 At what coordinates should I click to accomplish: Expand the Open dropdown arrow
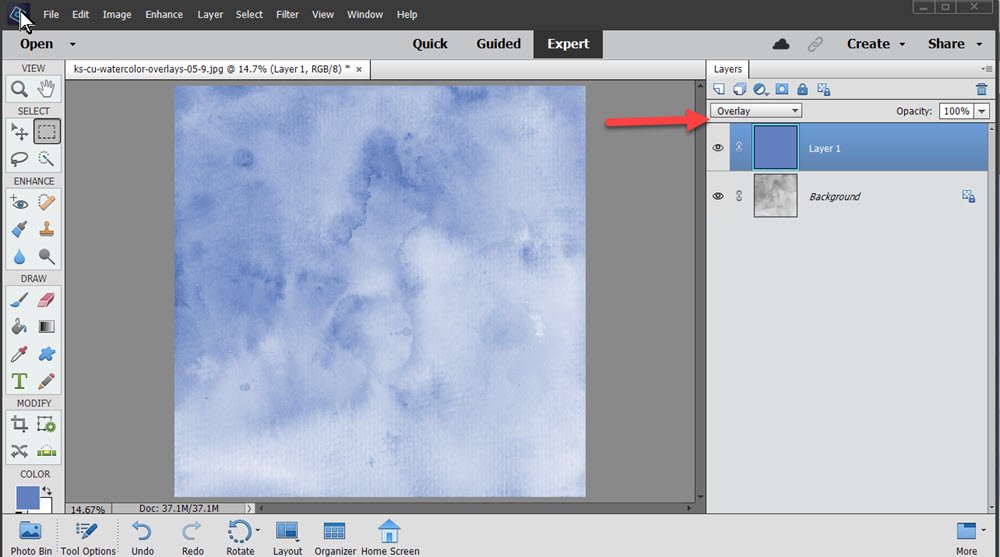point(72,44)
